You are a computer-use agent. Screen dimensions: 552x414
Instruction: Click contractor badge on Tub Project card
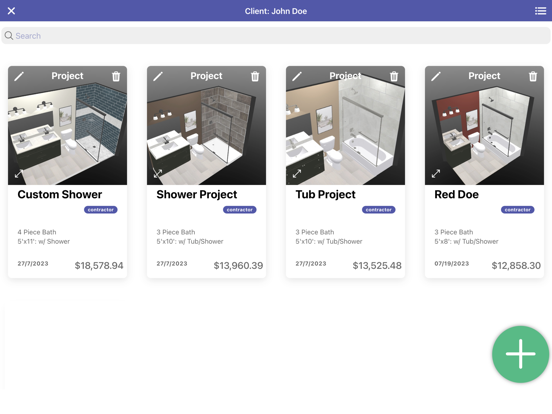click(379, 210)
